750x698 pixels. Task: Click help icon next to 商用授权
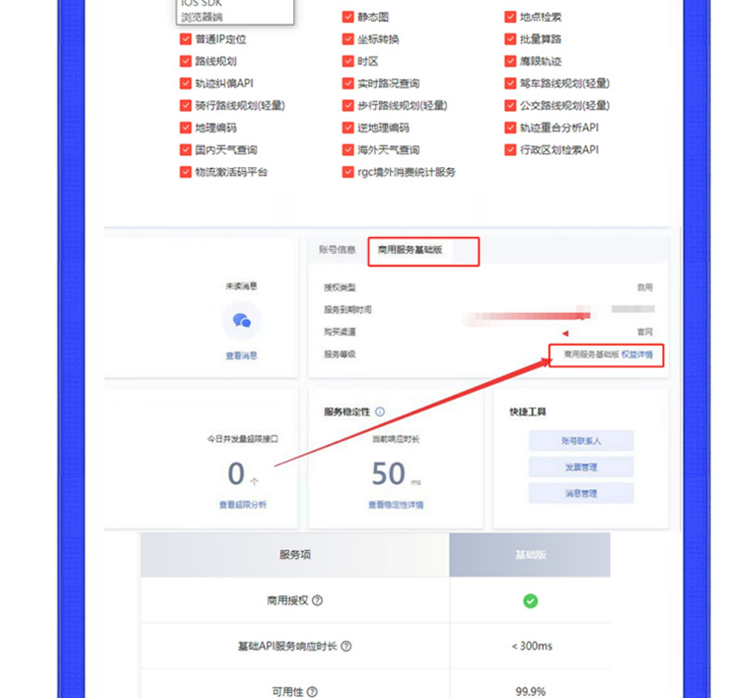[317, 601]
